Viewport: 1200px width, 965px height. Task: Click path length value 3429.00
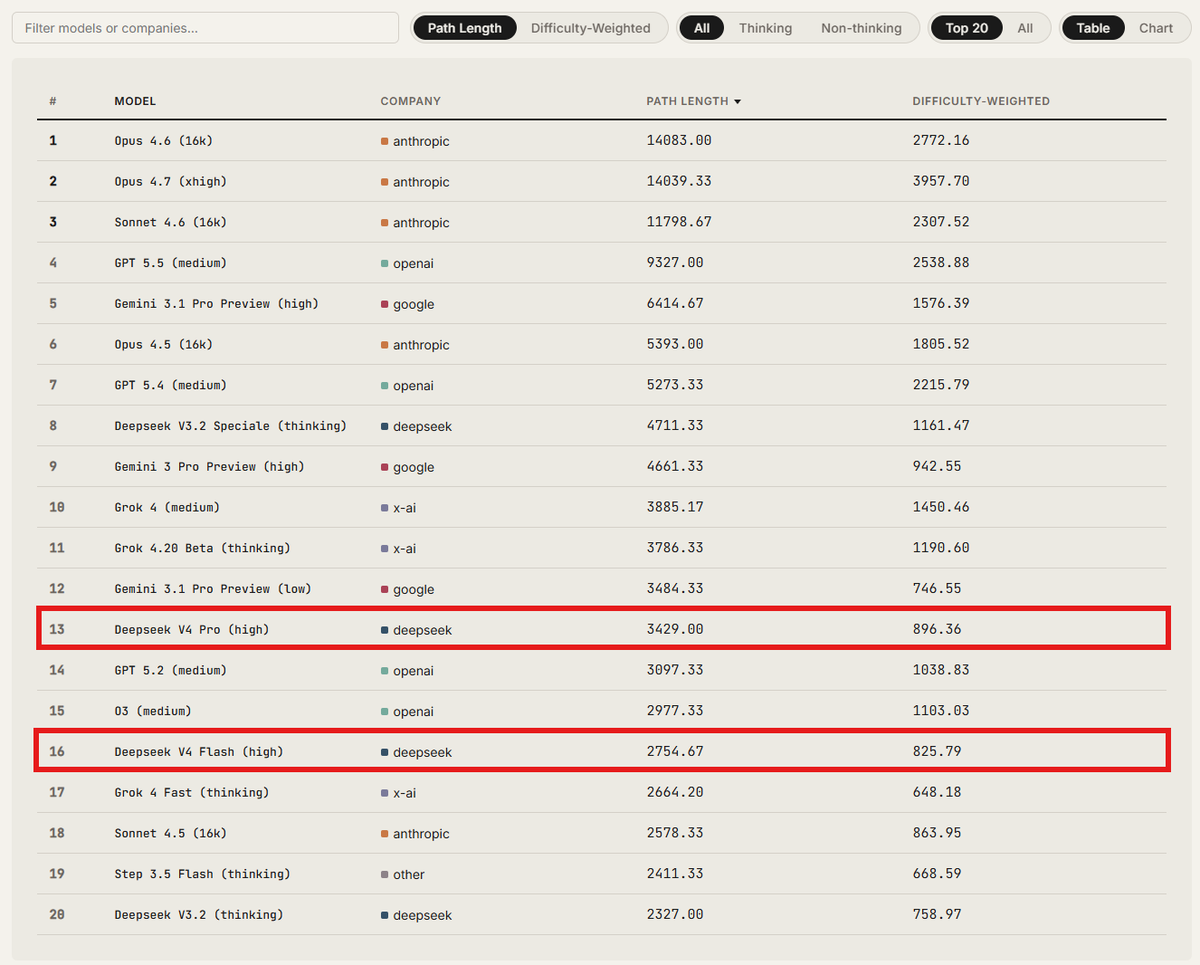(x=675, y=630)
